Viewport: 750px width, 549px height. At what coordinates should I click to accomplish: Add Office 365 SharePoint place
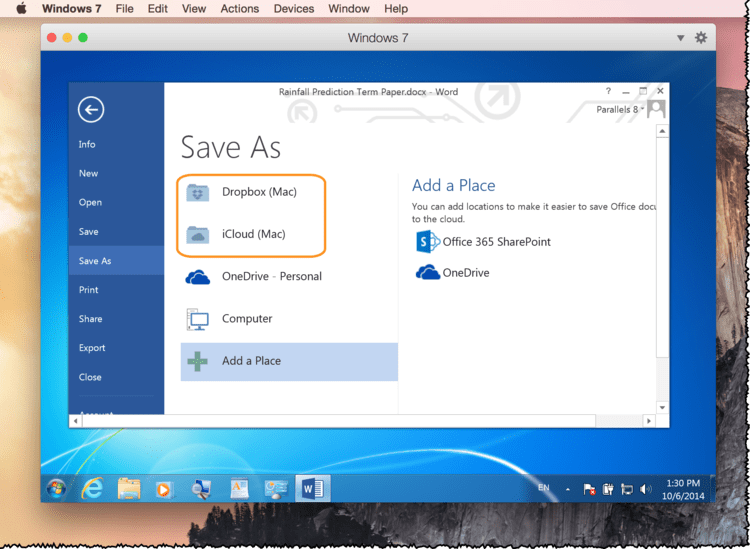click(x=483, y=242)
